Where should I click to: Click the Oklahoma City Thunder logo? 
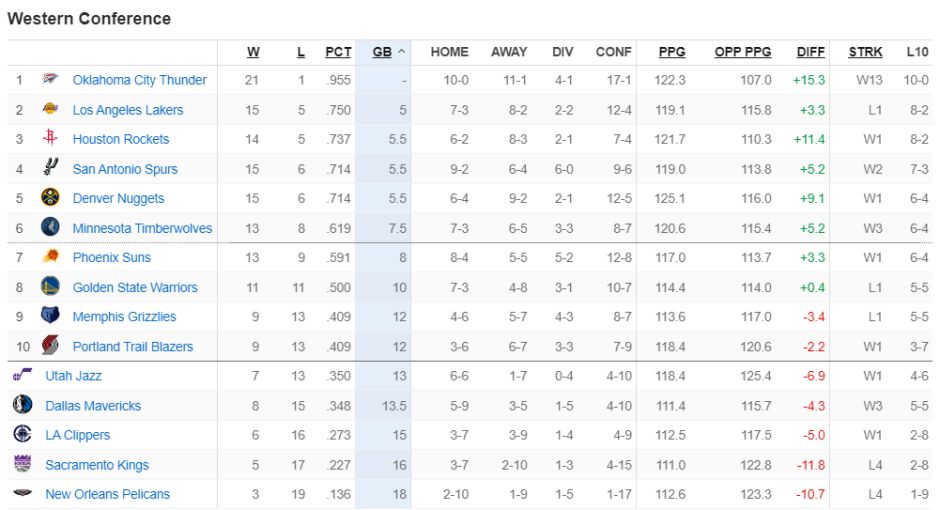50,80
